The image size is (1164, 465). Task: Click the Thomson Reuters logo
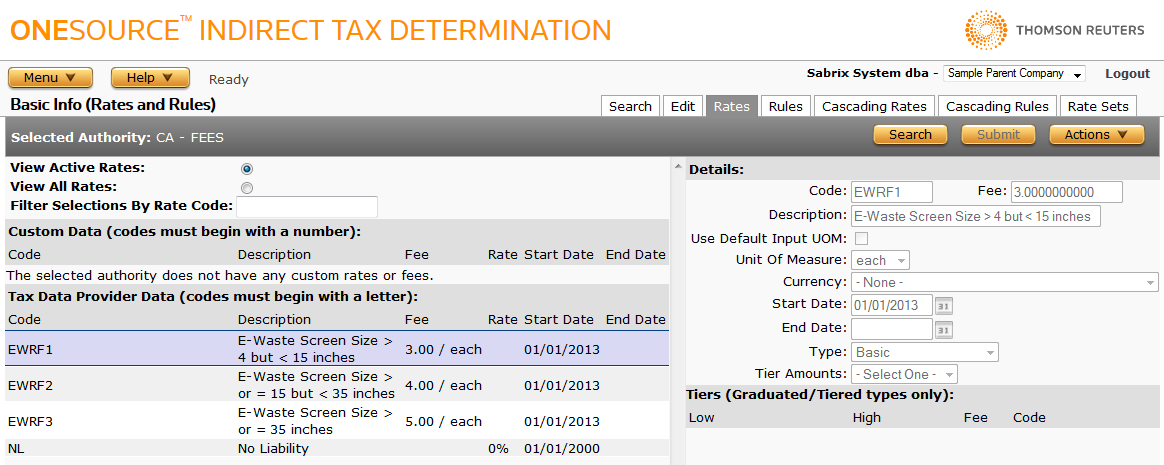pyautogui.click(x=1055, y=31)
